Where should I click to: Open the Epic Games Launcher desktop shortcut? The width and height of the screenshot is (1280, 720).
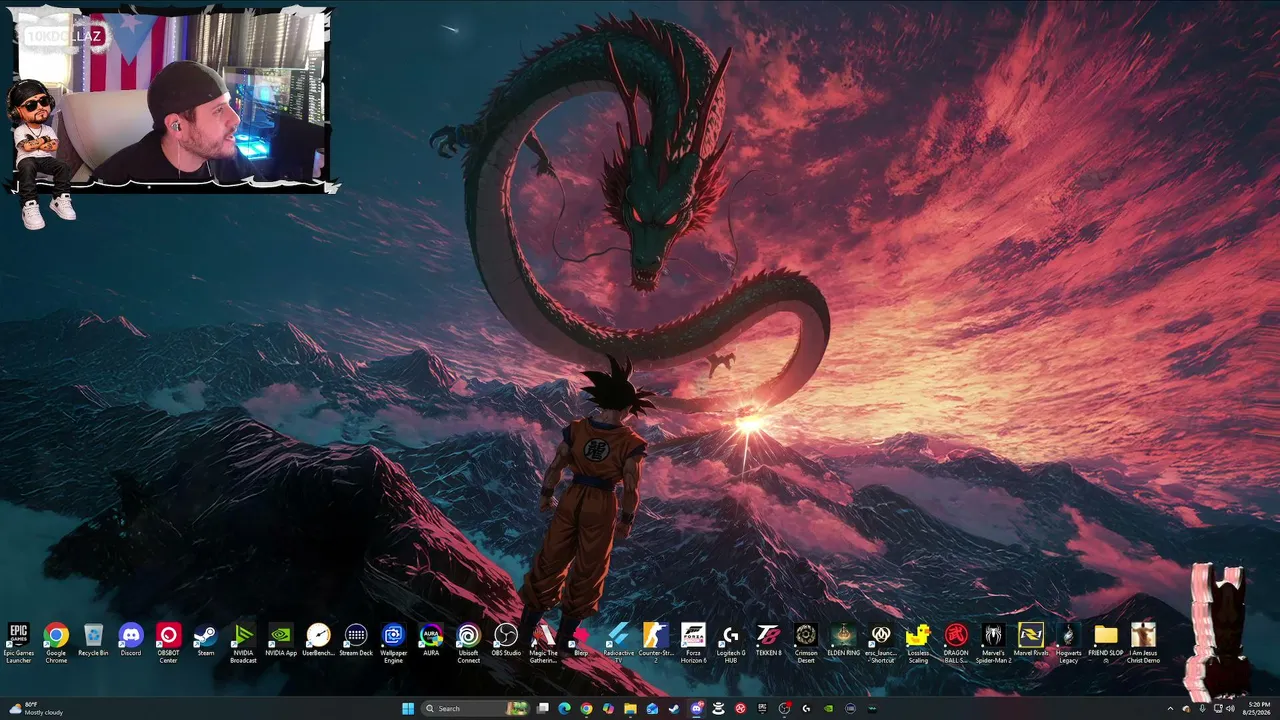(x=18, y=642)
